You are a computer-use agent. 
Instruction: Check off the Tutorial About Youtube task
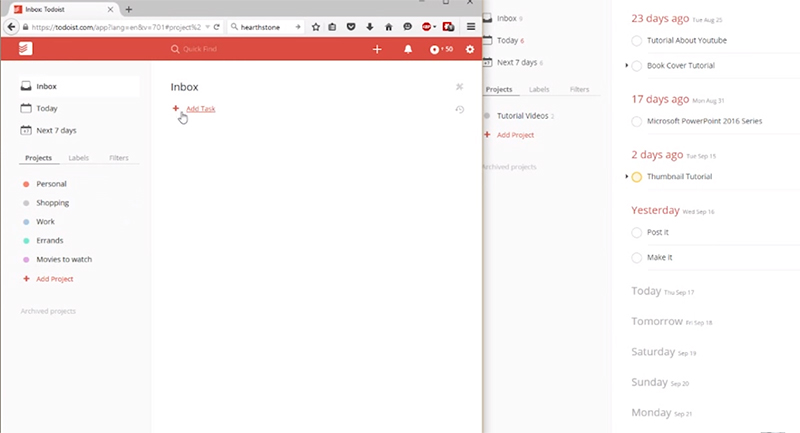pos(638,40)
